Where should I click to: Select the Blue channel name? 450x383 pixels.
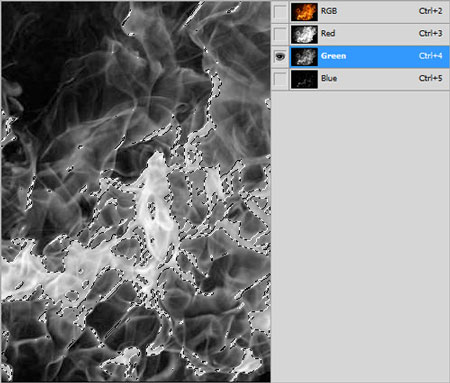click(329, 78)
